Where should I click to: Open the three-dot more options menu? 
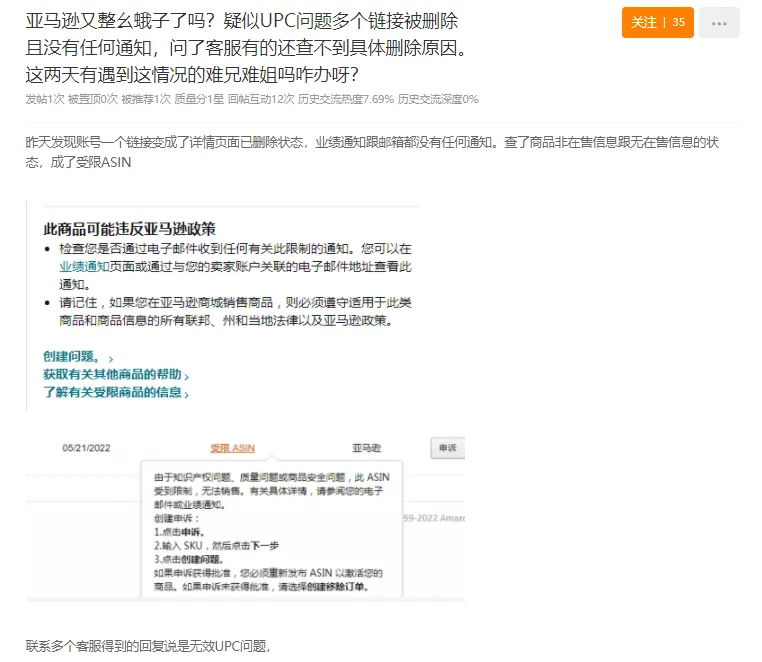tap(719, 23)
